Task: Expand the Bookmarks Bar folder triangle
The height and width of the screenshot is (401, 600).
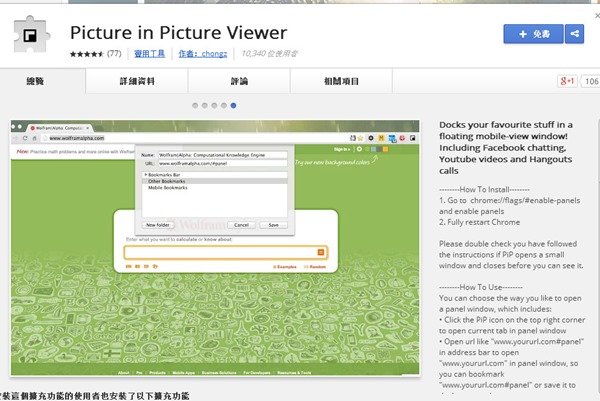Action: [145, 174]
